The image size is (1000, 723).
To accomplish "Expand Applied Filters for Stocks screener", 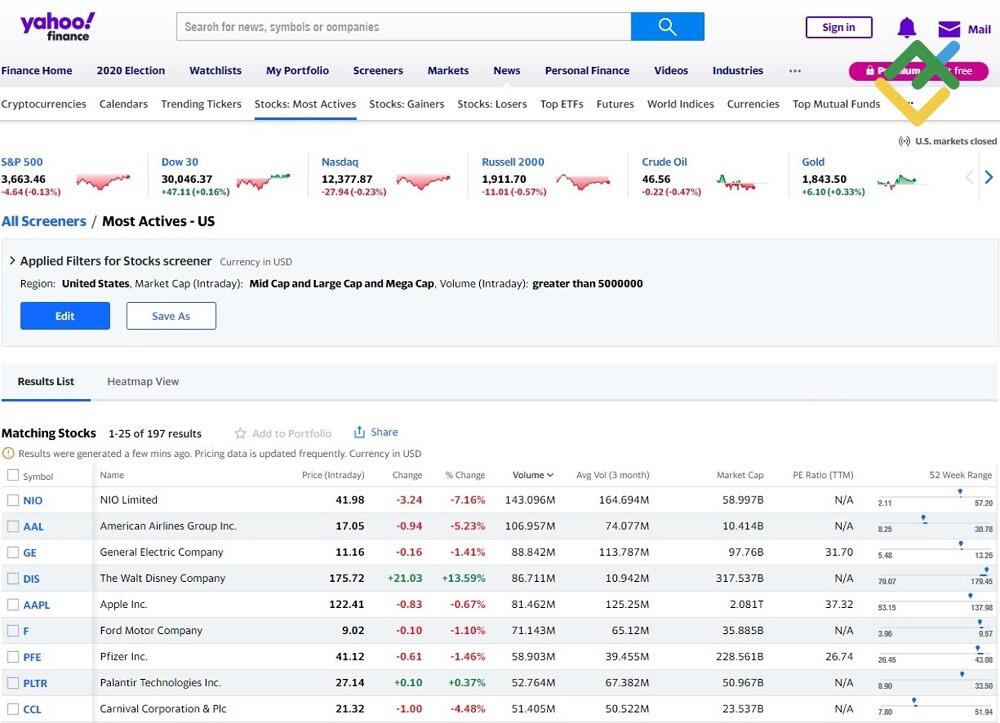I will point(12,261).
